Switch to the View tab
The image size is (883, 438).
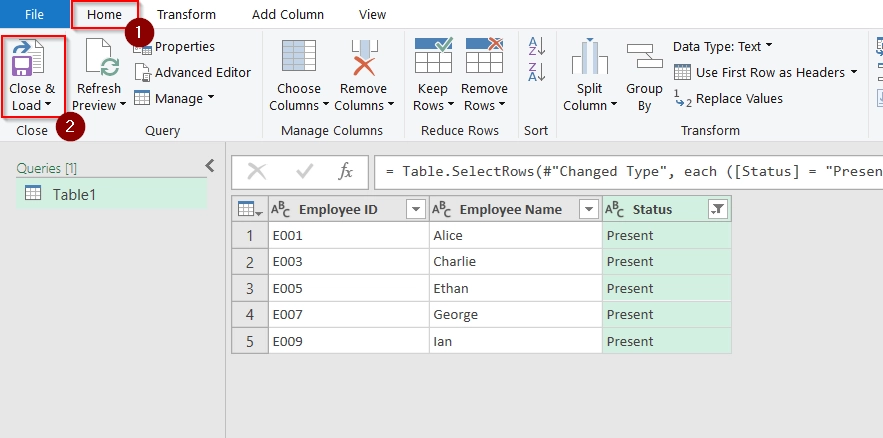click(372, 15)
